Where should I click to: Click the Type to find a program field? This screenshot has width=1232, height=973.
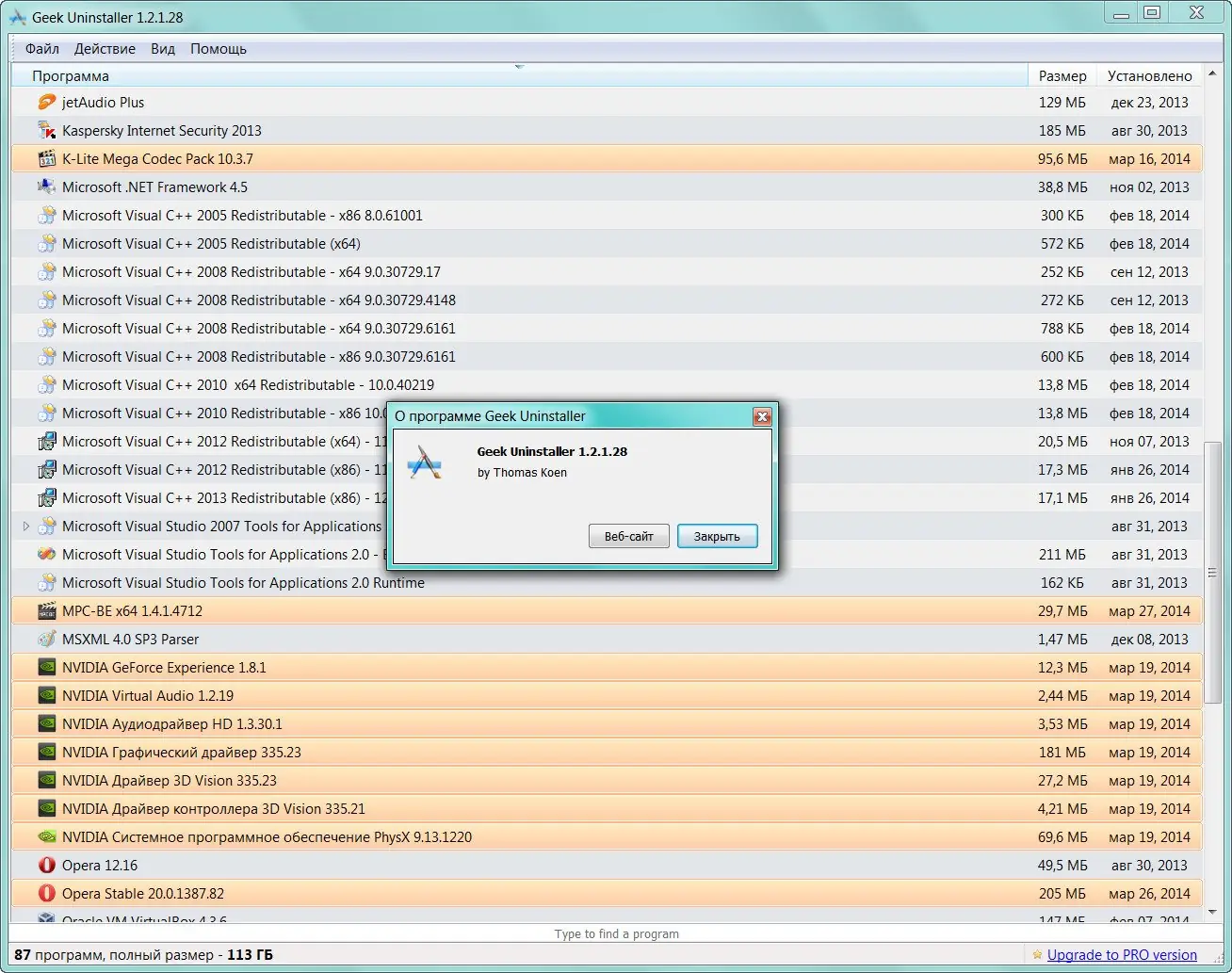(x=616, y=933)
